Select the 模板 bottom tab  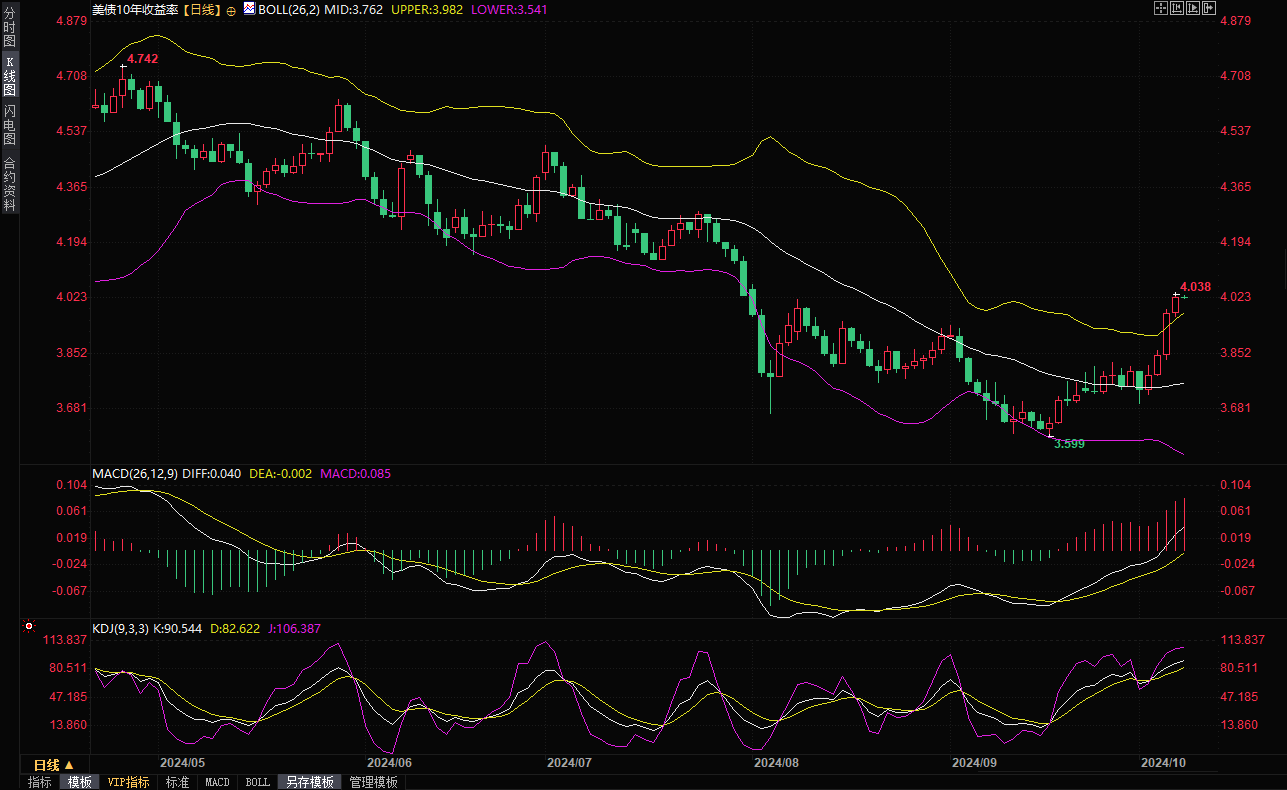pos(79,782)
